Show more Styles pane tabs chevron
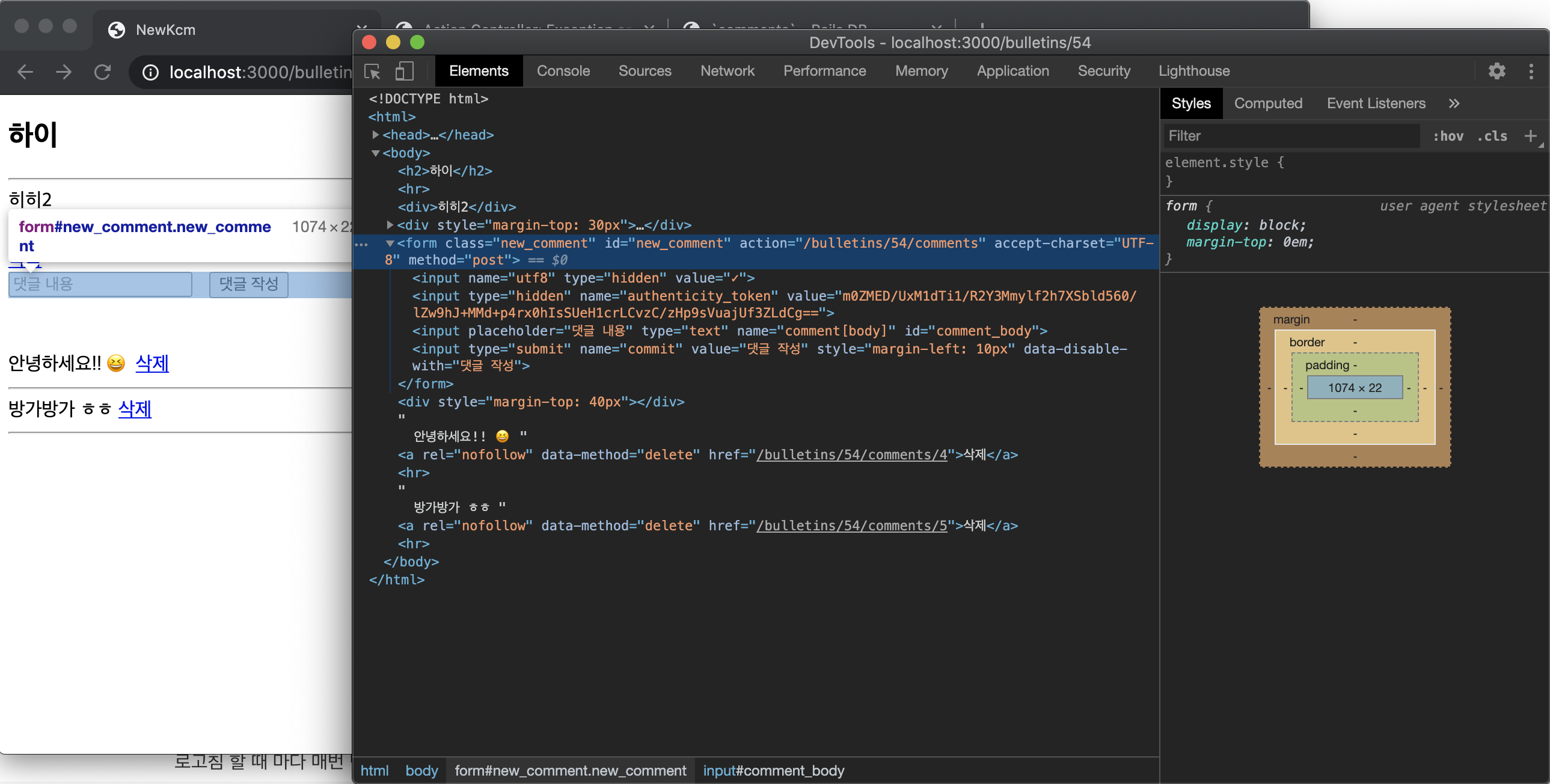This screenshot has height=784, width=1550. (1454, 103)
